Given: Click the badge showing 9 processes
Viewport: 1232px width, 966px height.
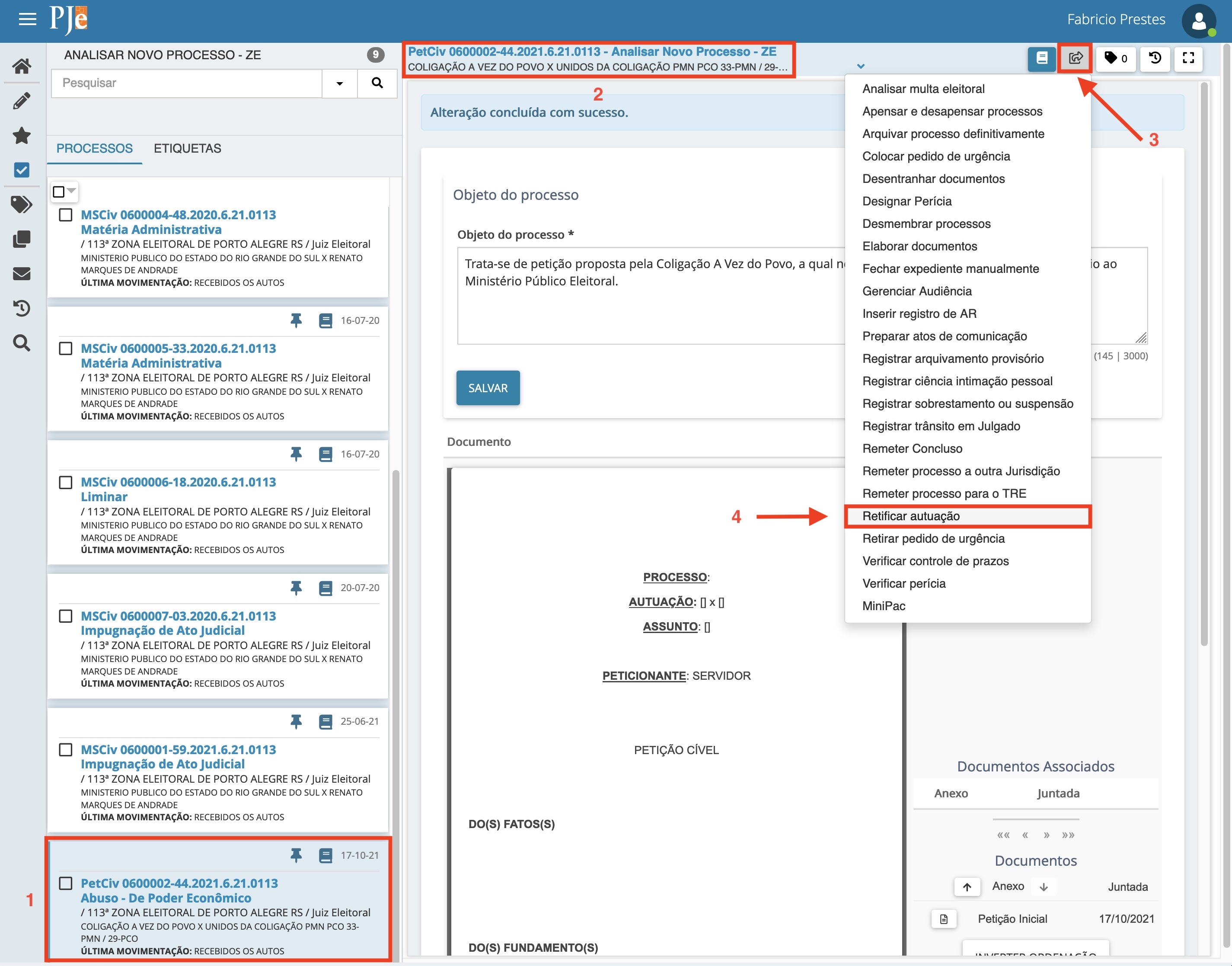Looking at the screenshot, I should (375, 55).
